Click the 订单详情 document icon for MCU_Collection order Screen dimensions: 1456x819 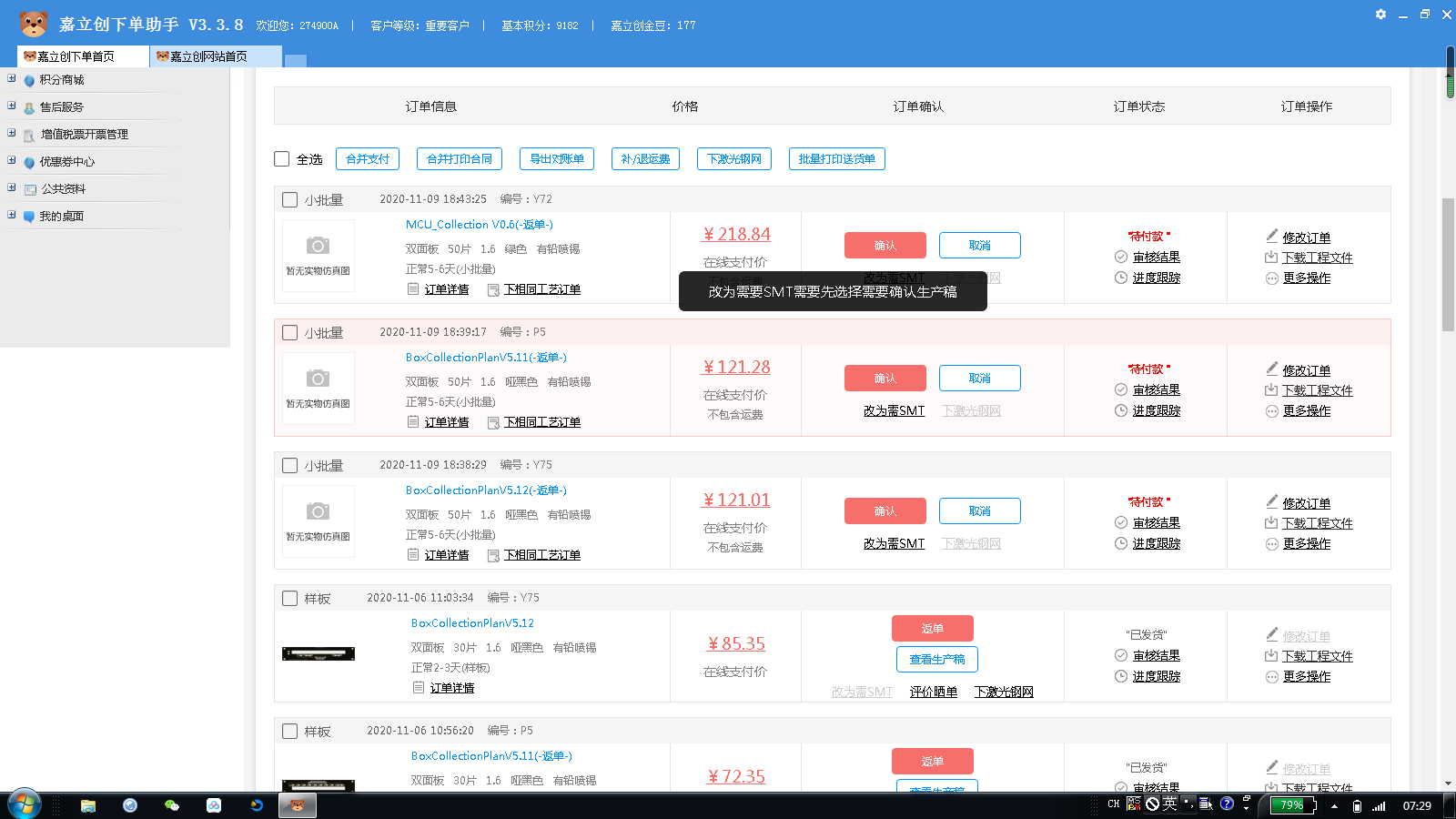[x=413, y=288]
